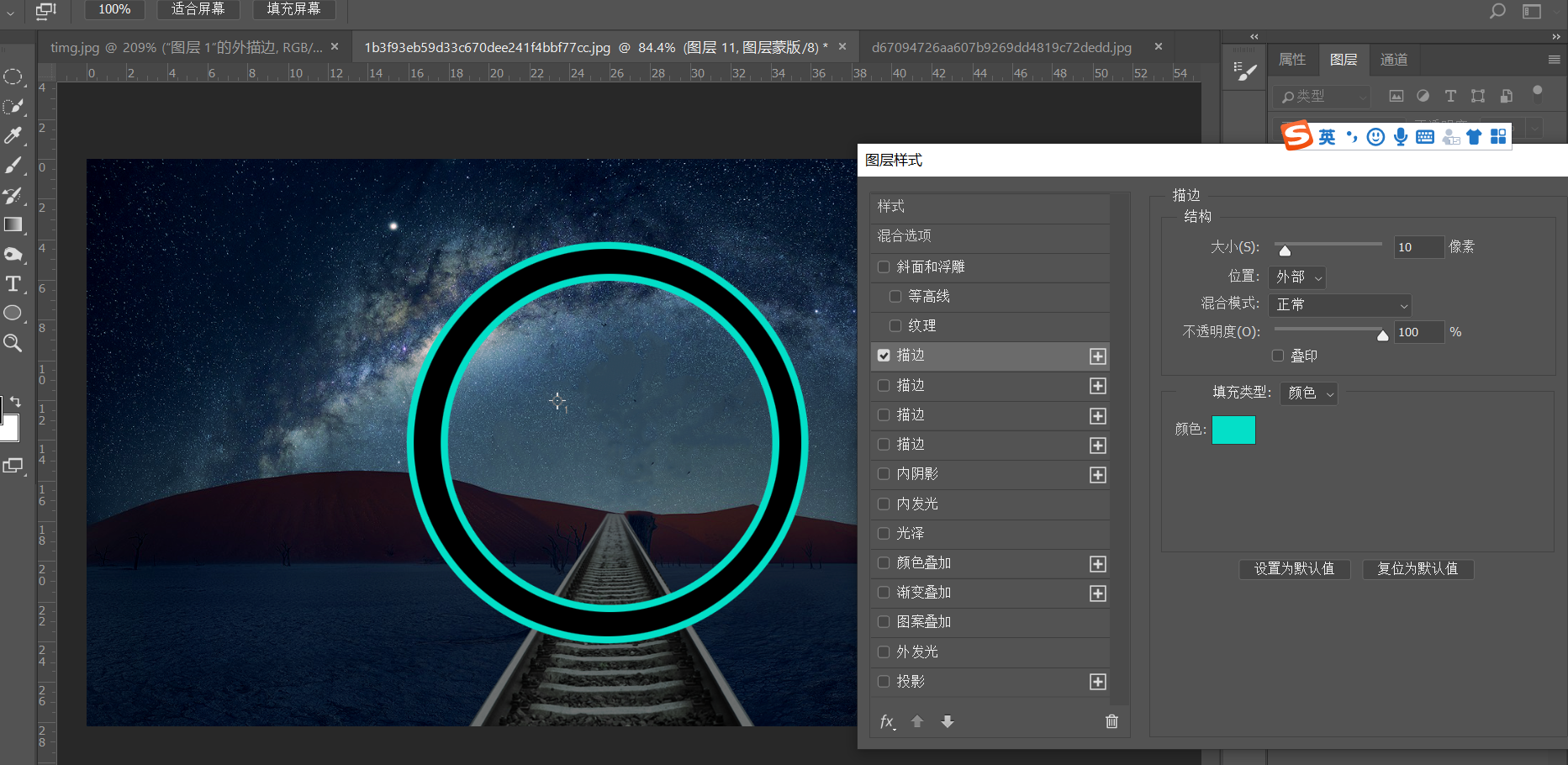Select 混合选项 in the styles list

[990, 236]
